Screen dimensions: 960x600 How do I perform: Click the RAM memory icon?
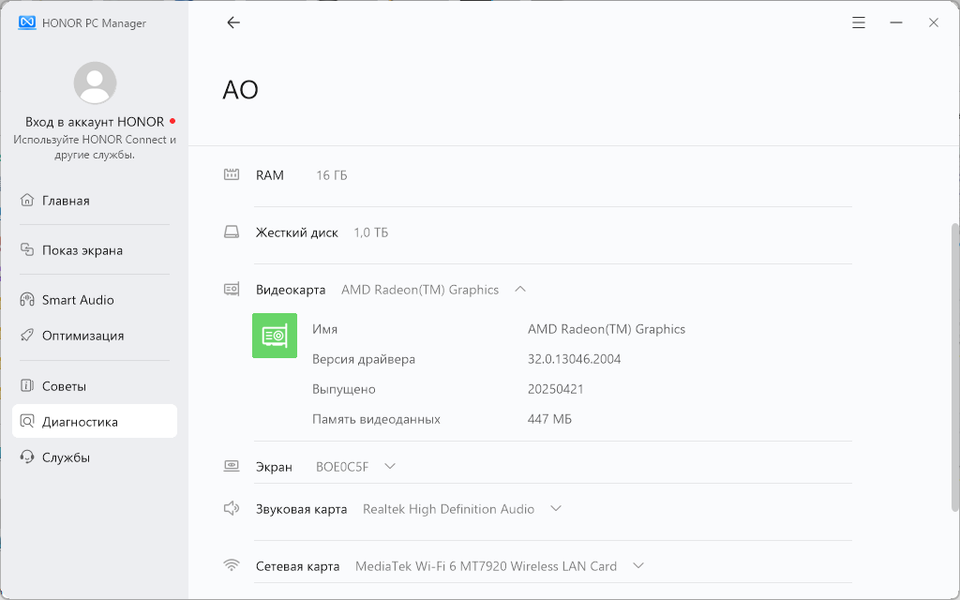coord(232,175)
